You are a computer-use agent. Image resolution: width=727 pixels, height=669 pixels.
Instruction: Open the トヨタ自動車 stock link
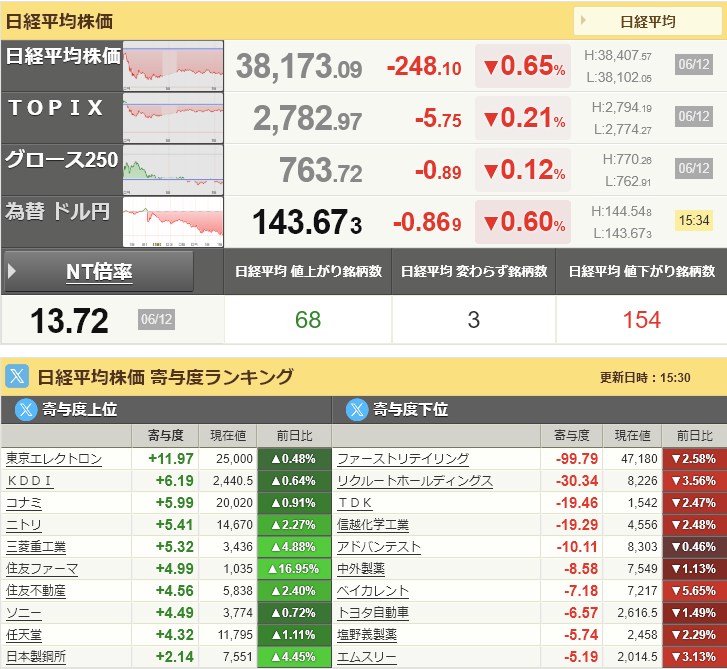[373, 613]
